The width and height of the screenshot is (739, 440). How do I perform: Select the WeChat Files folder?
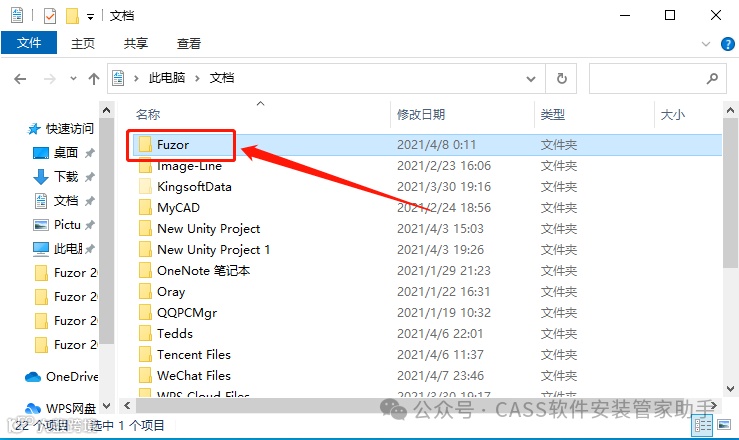pos(194,375)
